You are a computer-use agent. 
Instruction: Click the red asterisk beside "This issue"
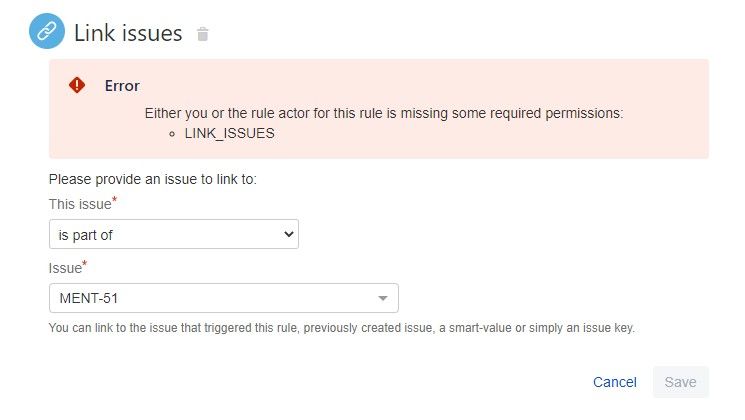(x=114, y=200)
